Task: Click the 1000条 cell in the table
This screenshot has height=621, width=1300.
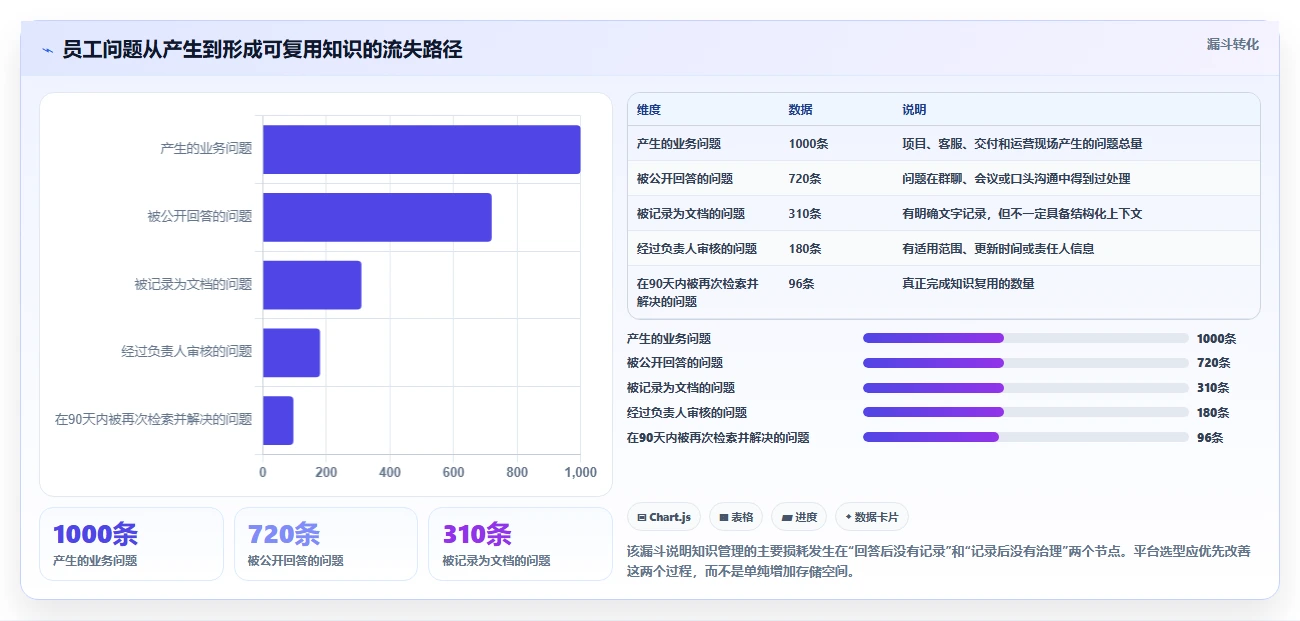Action: pos(808,144)
